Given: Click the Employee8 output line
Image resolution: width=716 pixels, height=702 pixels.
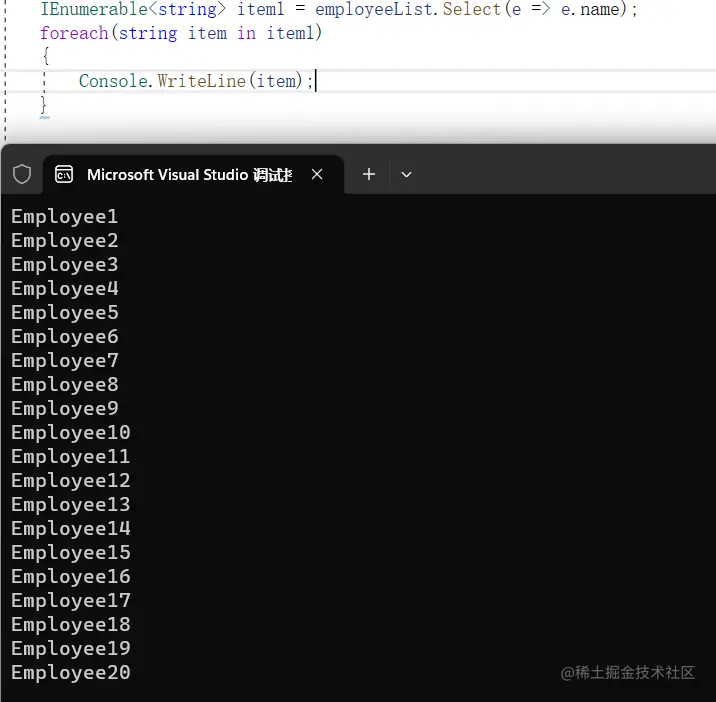Looking at the screenshot, I should [64, 385].
